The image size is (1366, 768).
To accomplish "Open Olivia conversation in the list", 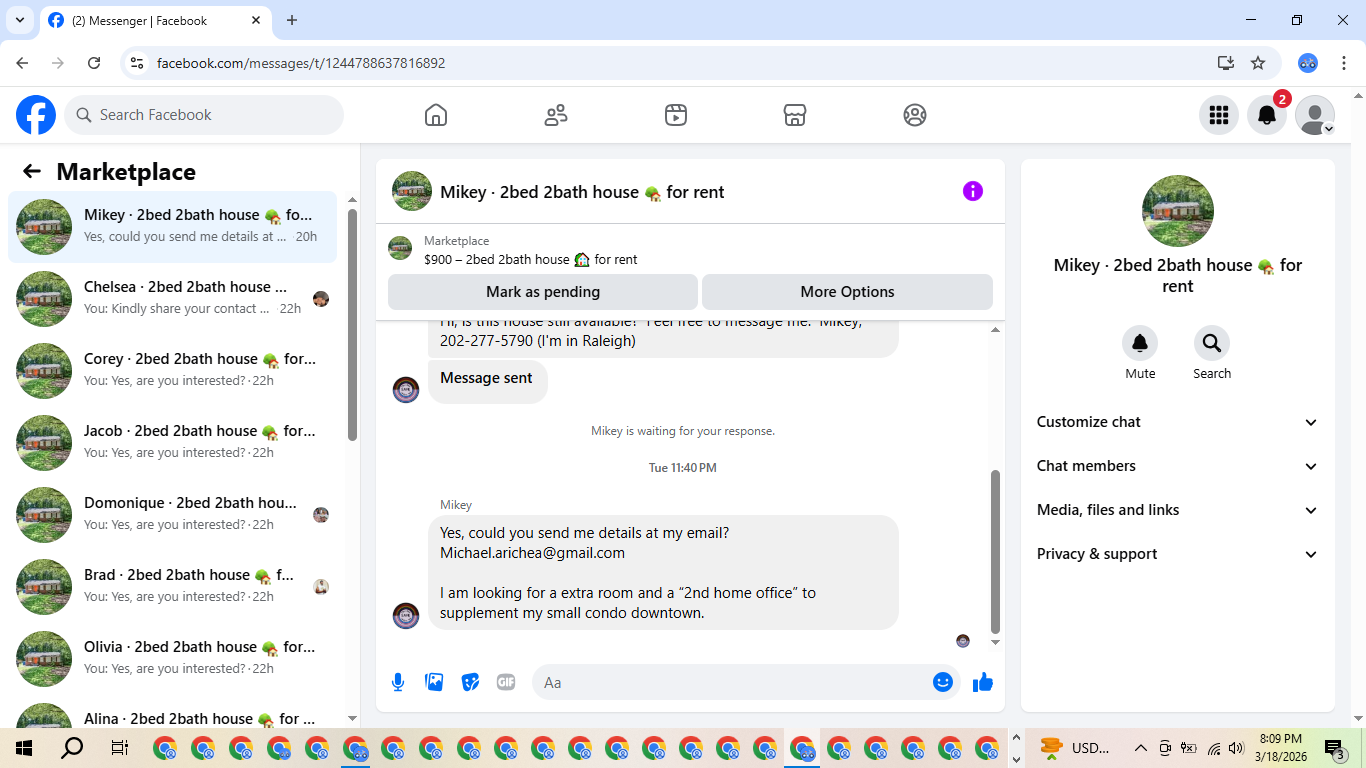I will coord(172,659).
